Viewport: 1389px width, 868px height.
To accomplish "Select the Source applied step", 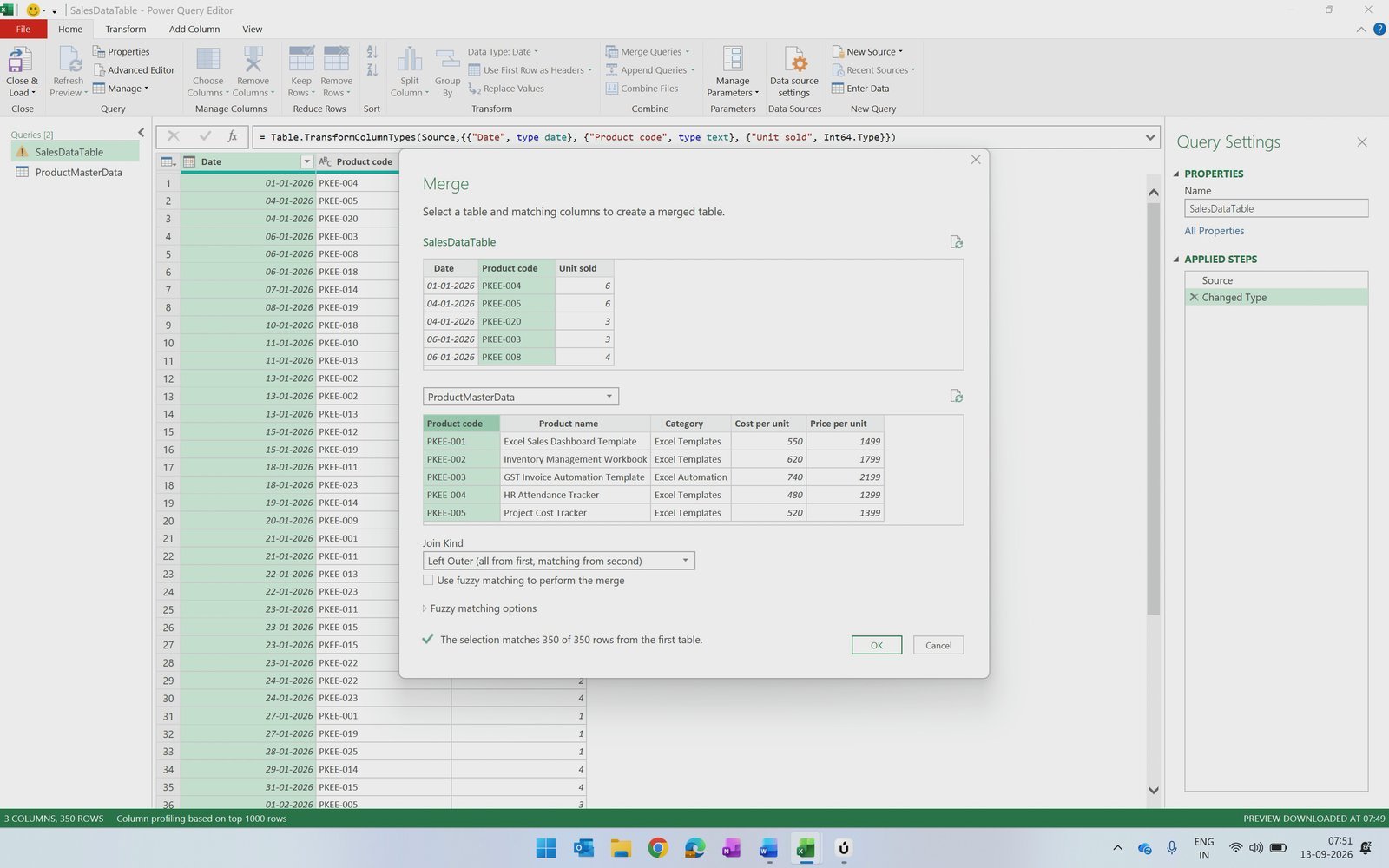I will coord(1276,280).
